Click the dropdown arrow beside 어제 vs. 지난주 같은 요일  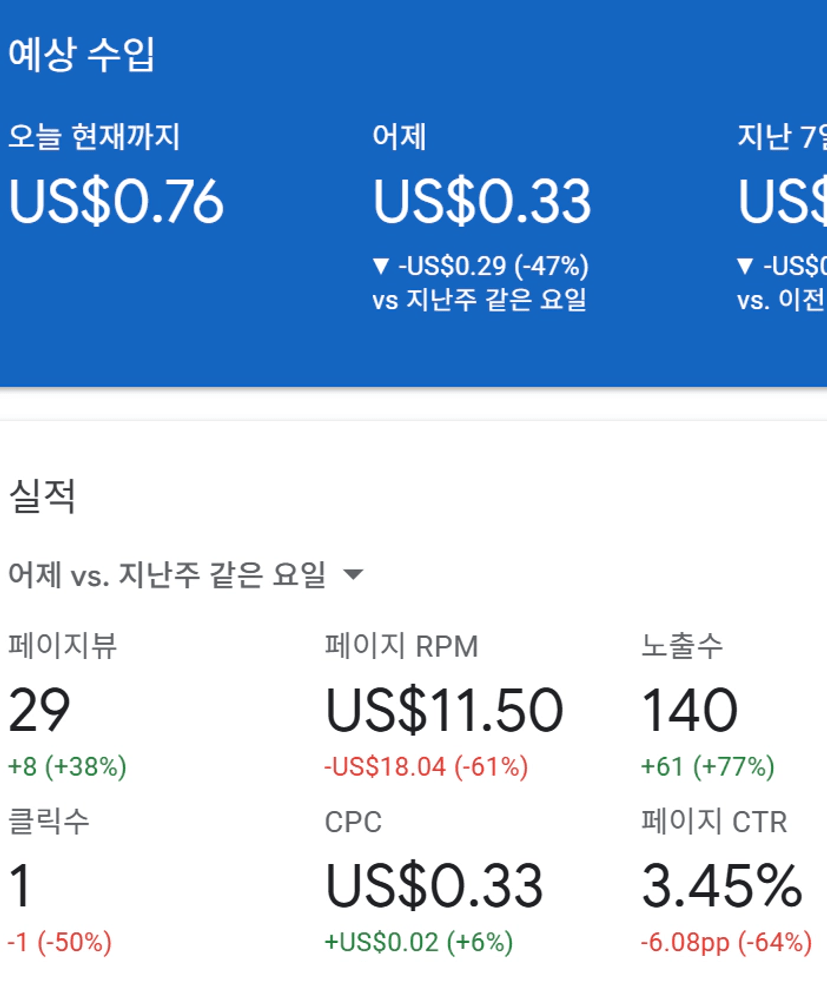point(353,575)
